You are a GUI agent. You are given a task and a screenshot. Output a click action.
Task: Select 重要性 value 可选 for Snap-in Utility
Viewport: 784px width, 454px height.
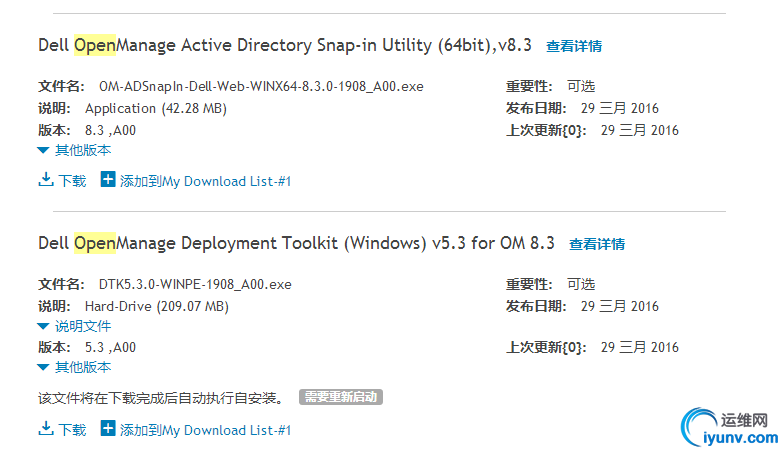click(x=581, y=86)
